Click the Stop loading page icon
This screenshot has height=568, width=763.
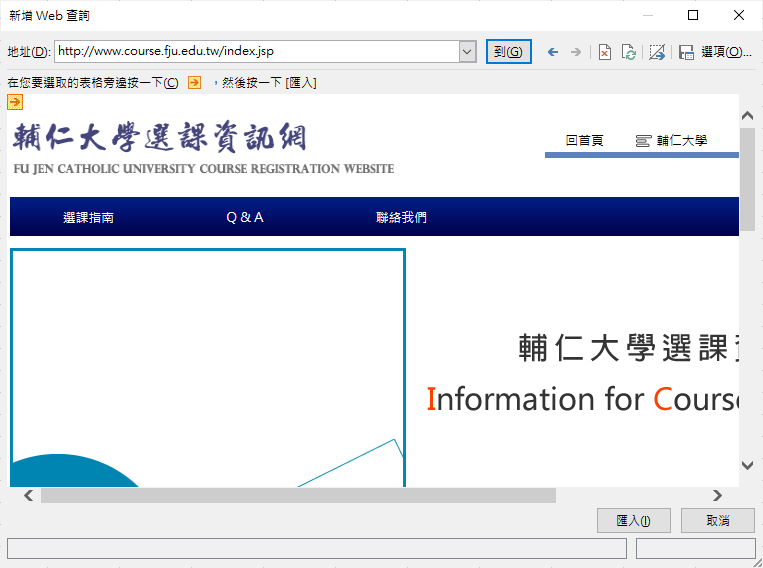click(x=604, y=52)
